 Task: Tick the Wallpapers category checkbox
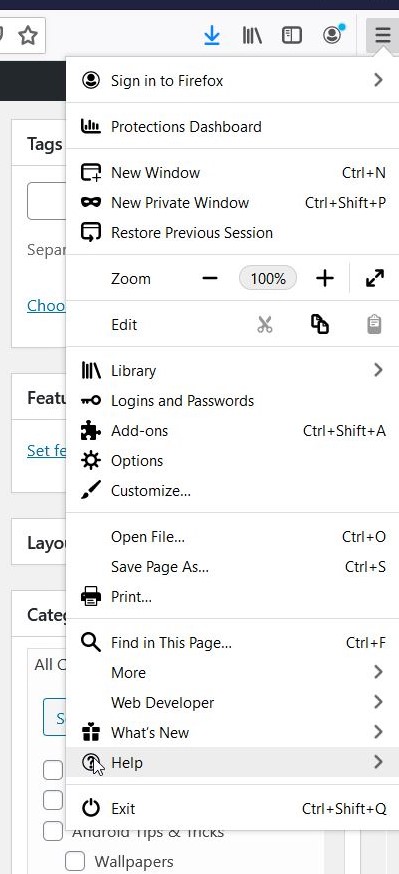(x=75, y=861)
